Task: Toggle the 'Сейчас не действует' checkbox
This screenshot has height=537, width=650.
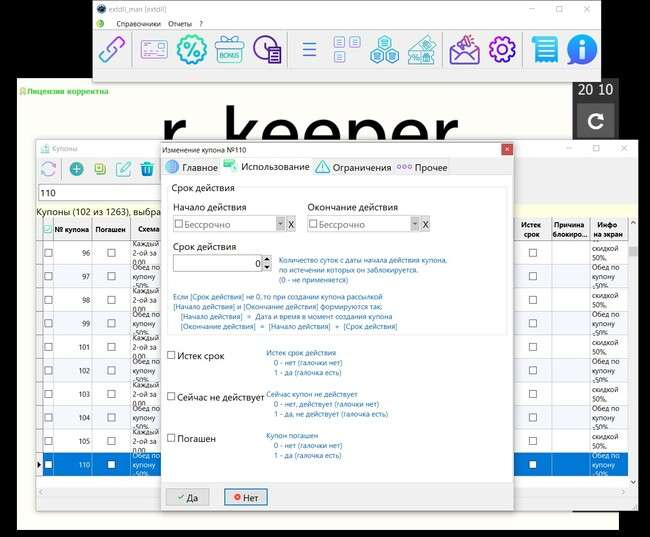Action: coord(172,397)
